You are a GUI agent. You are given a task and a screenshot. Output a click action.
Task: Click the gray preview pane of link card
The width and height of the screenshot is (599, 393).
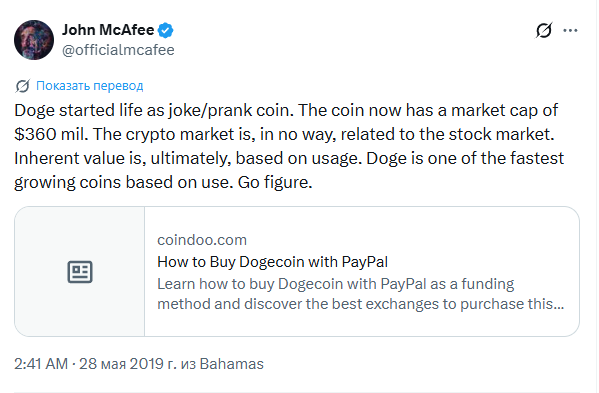coord(79,272)
